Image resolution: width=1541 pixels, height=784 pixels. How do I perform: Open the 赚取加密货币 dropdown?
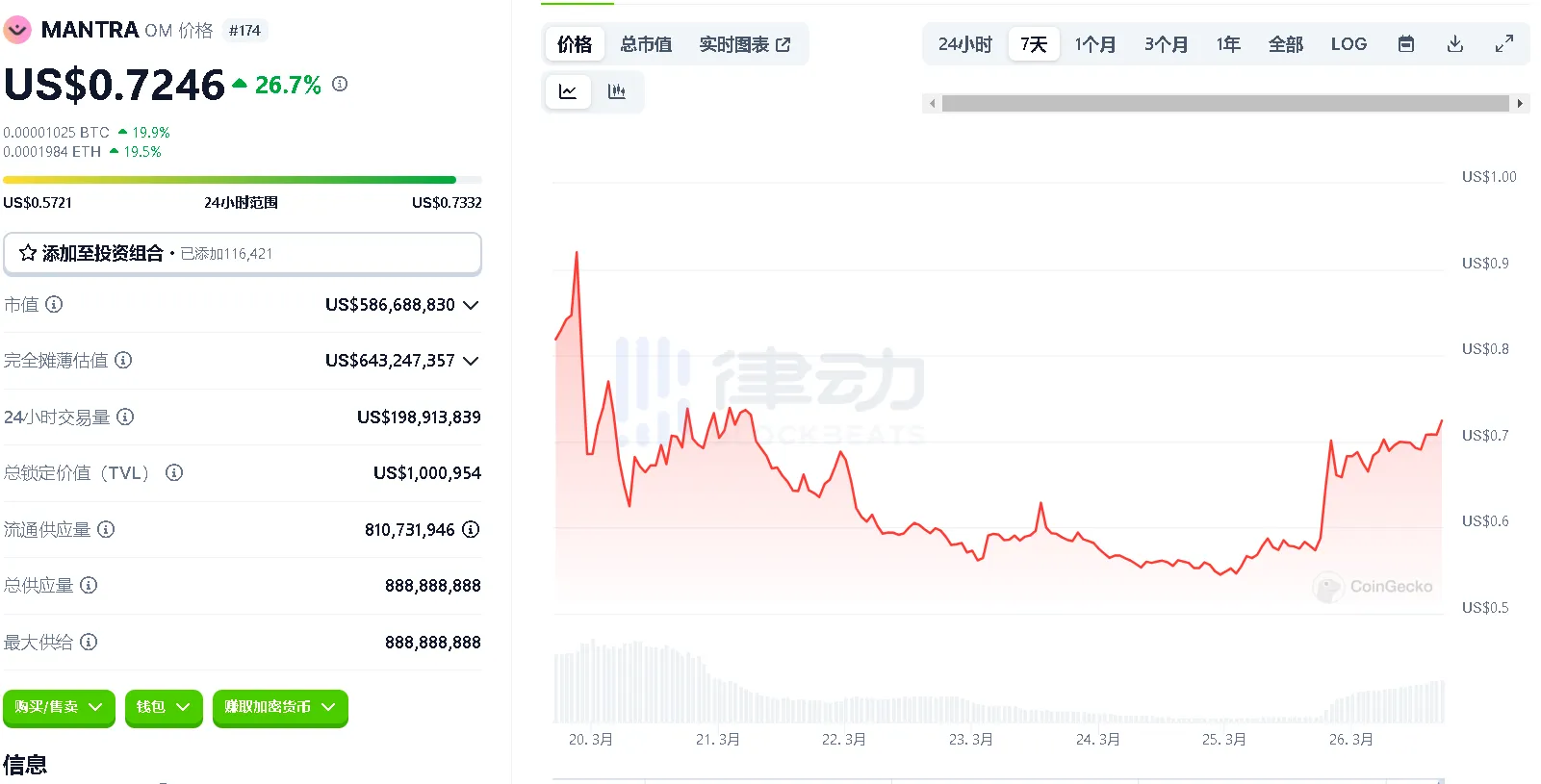pos(279,707)
